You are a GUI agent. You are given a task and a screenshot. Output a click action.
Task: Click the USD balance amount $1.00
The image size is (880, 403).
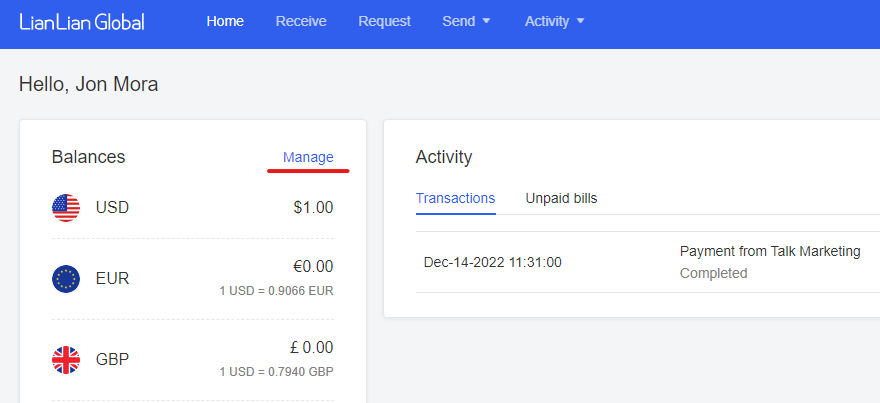(313, 208)
